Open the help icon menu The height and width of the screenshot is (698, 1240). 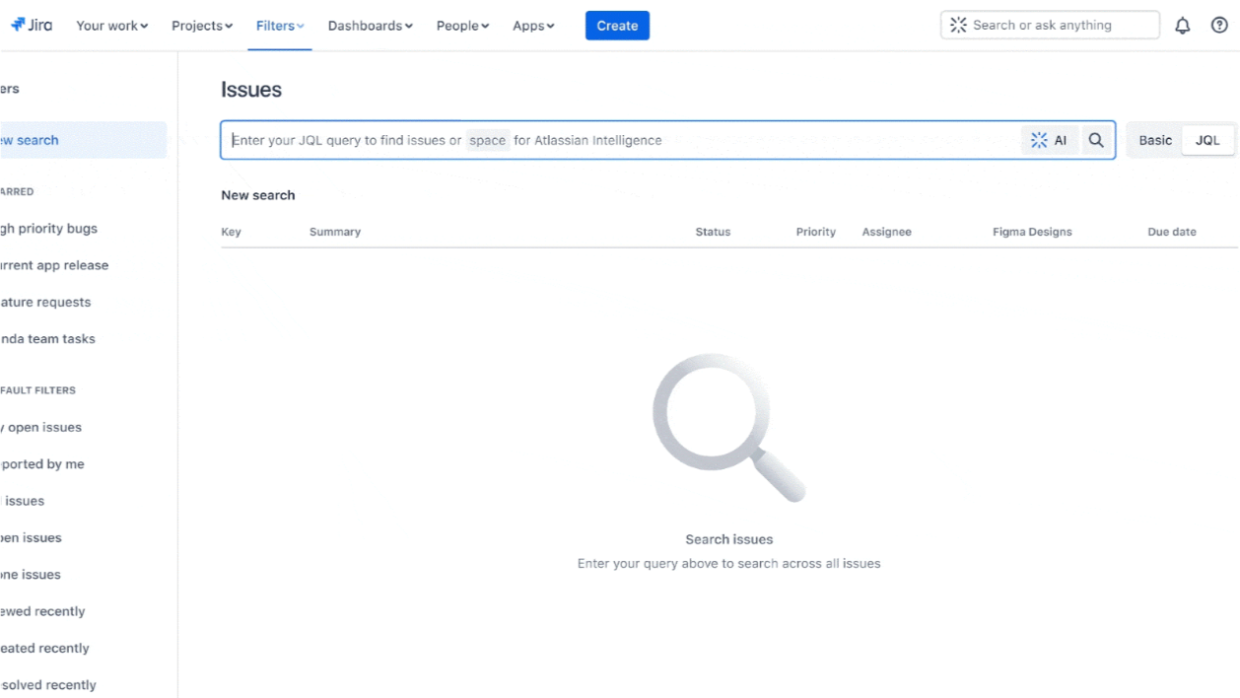pos(1219,25)
